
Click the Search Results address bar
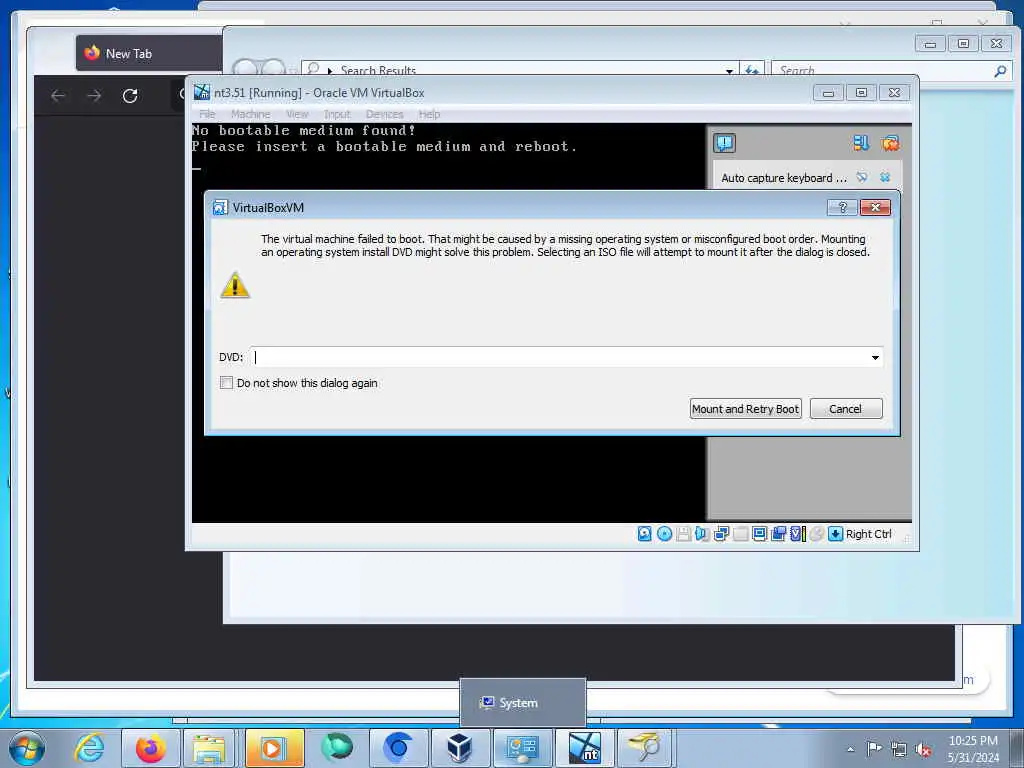pyautogui.click(x=519, y=71)
